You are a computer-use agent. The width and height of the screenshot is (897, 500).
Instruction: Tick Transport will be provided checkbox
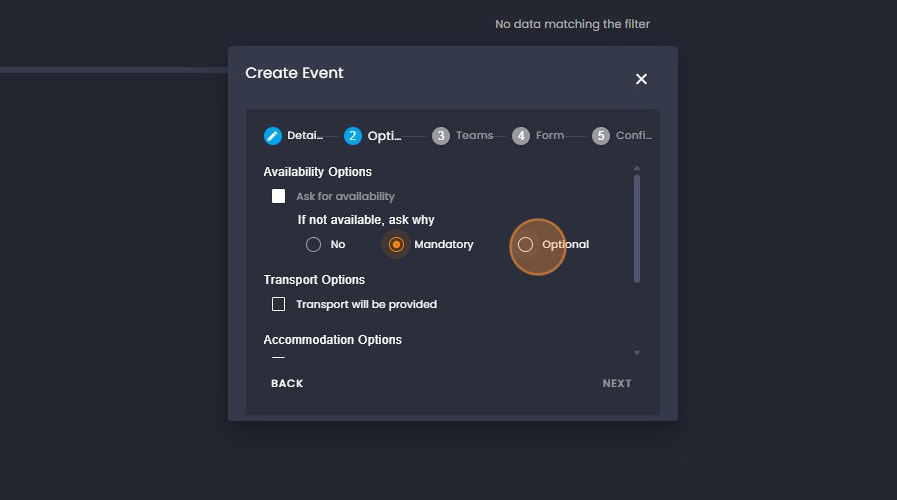click(279, 304)
